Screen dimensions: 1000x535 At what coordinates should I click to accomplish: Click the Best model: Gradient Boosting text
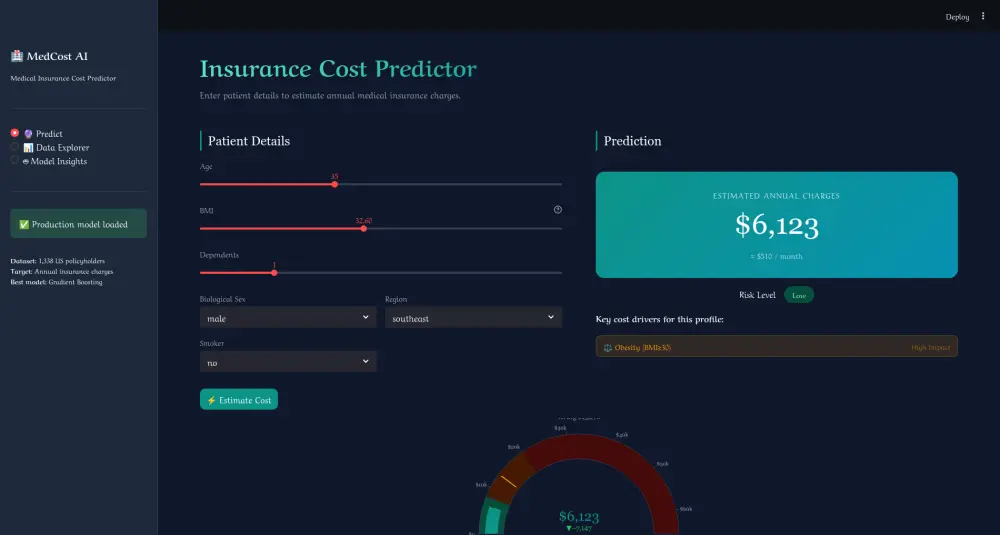(56, 282)
